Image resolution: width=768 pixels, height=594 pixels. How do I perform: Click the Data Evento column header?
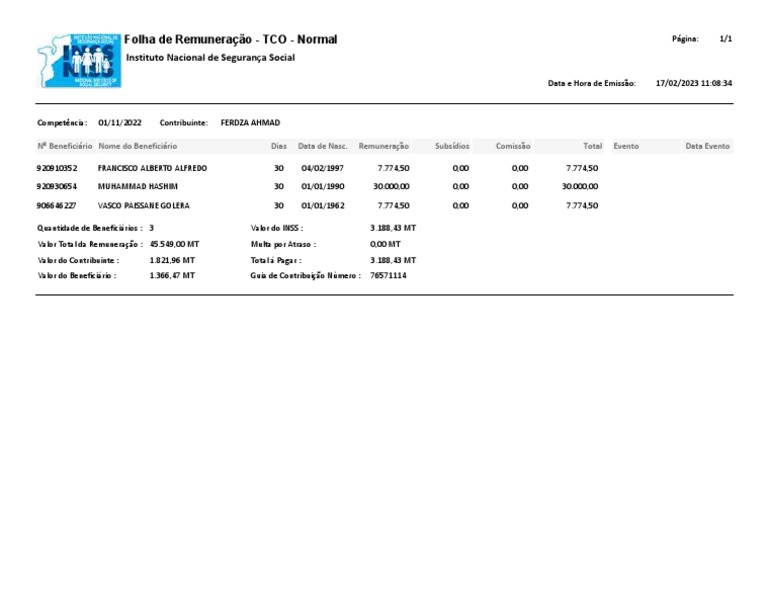pyautogui.click(x=707, y=146)
